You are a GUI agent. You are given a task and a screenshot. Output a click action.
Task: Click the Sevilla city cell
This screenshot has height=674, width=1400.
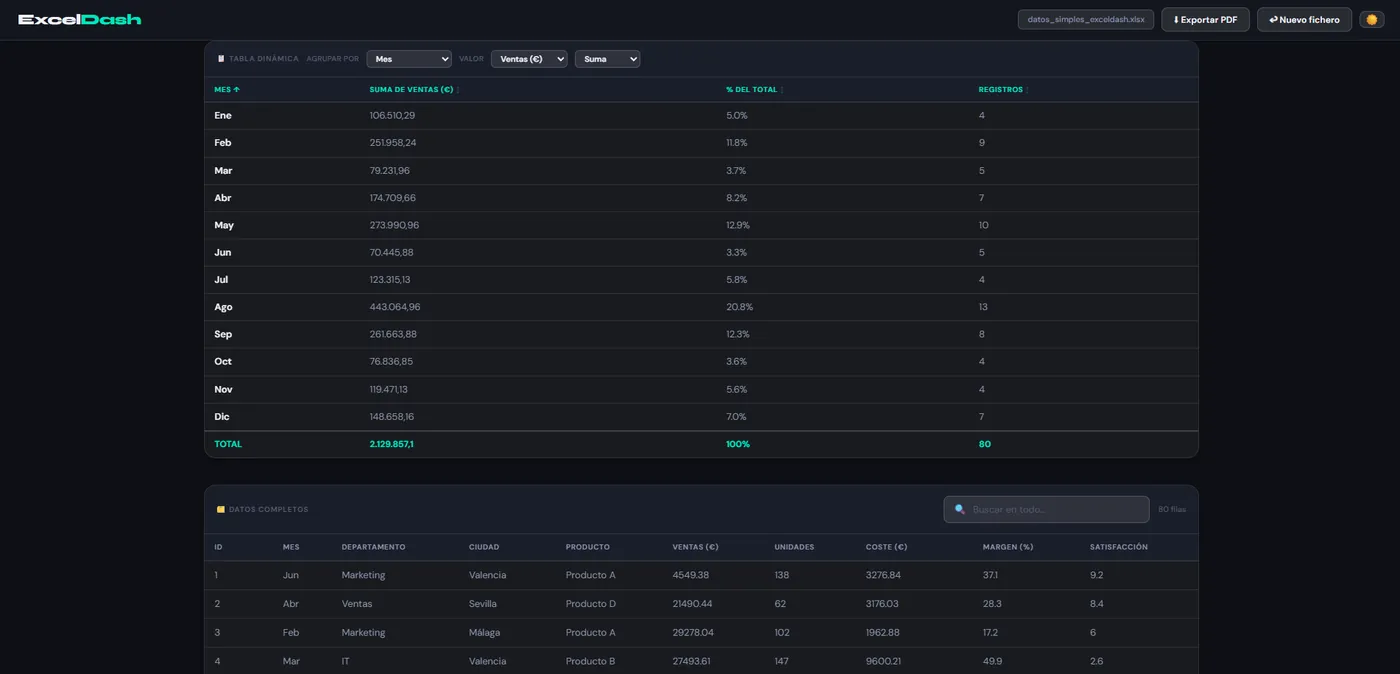[x=483, y=604]
